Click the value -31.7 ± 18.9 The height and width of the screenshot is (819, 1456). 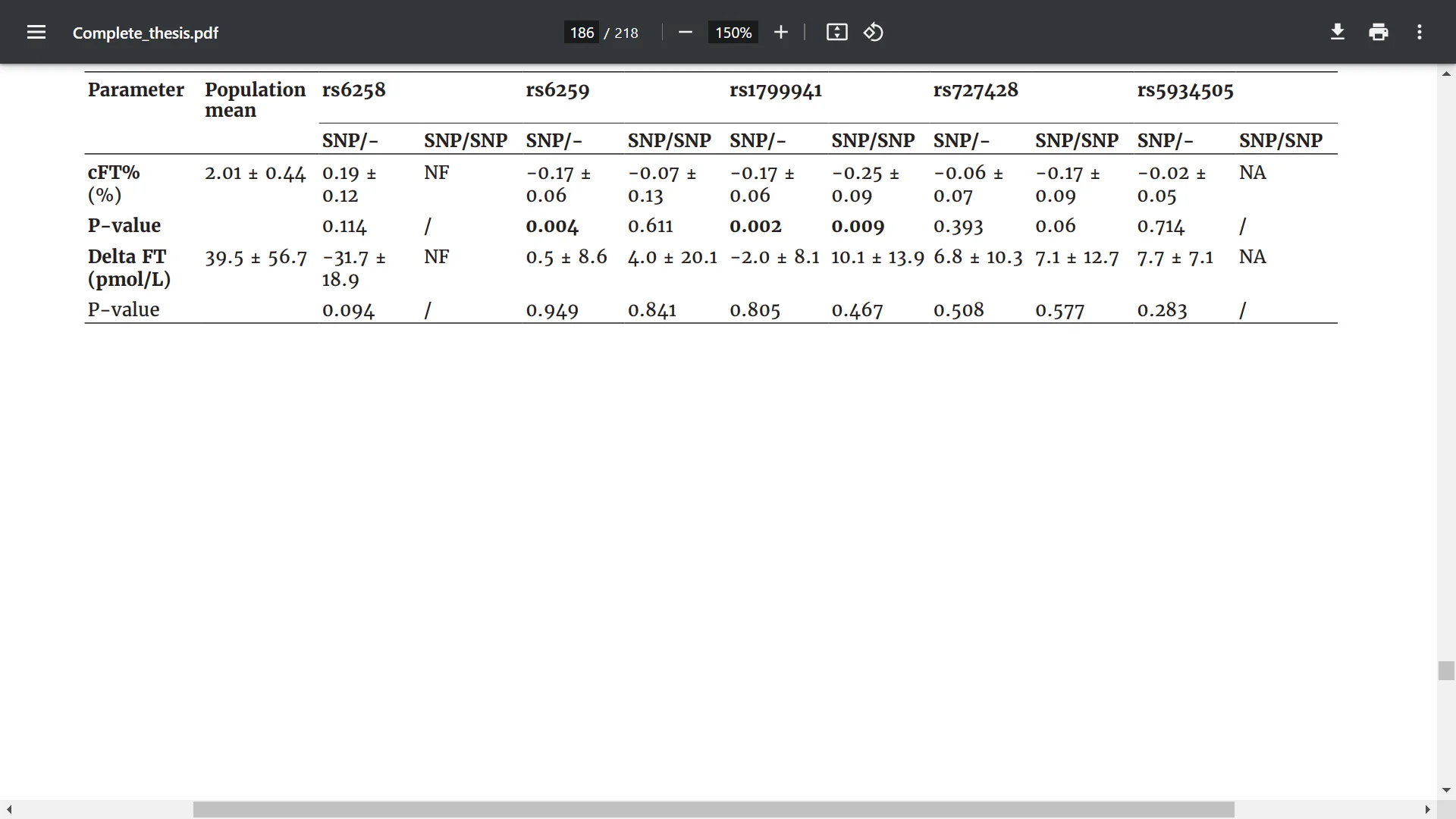353,268
